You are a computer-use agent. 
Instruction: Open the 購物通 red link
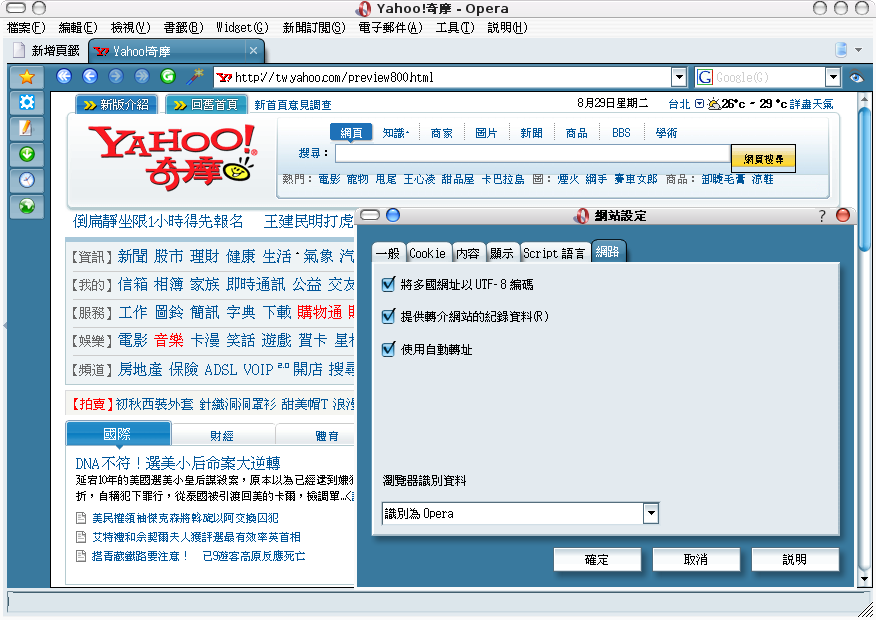[x=319, y=312]
